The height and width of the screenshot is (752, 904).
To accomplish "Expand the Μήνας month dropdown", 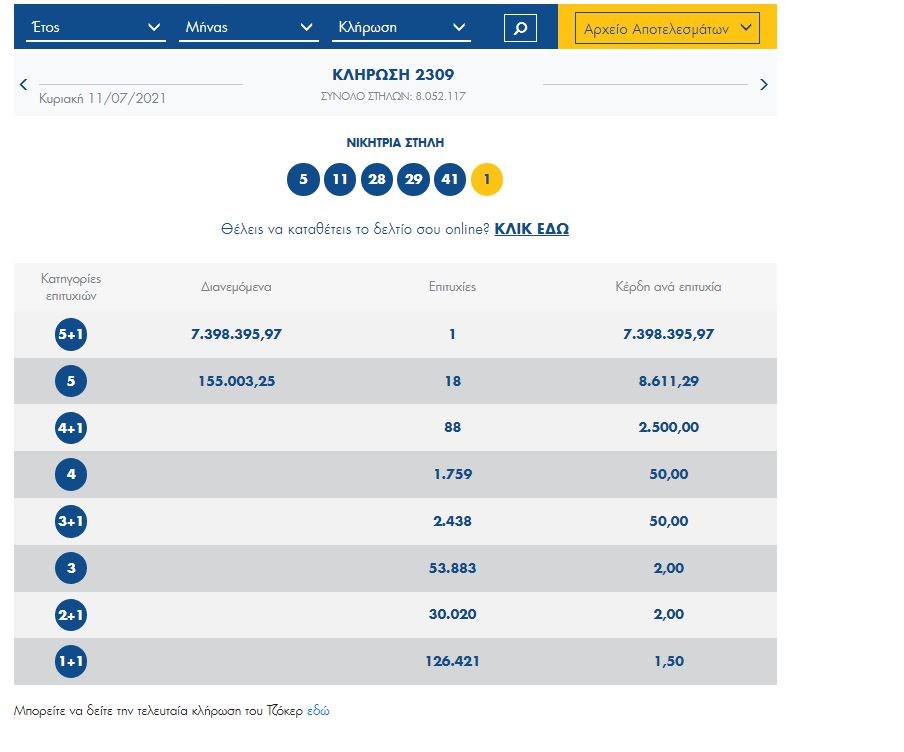I will coord(249,28).
